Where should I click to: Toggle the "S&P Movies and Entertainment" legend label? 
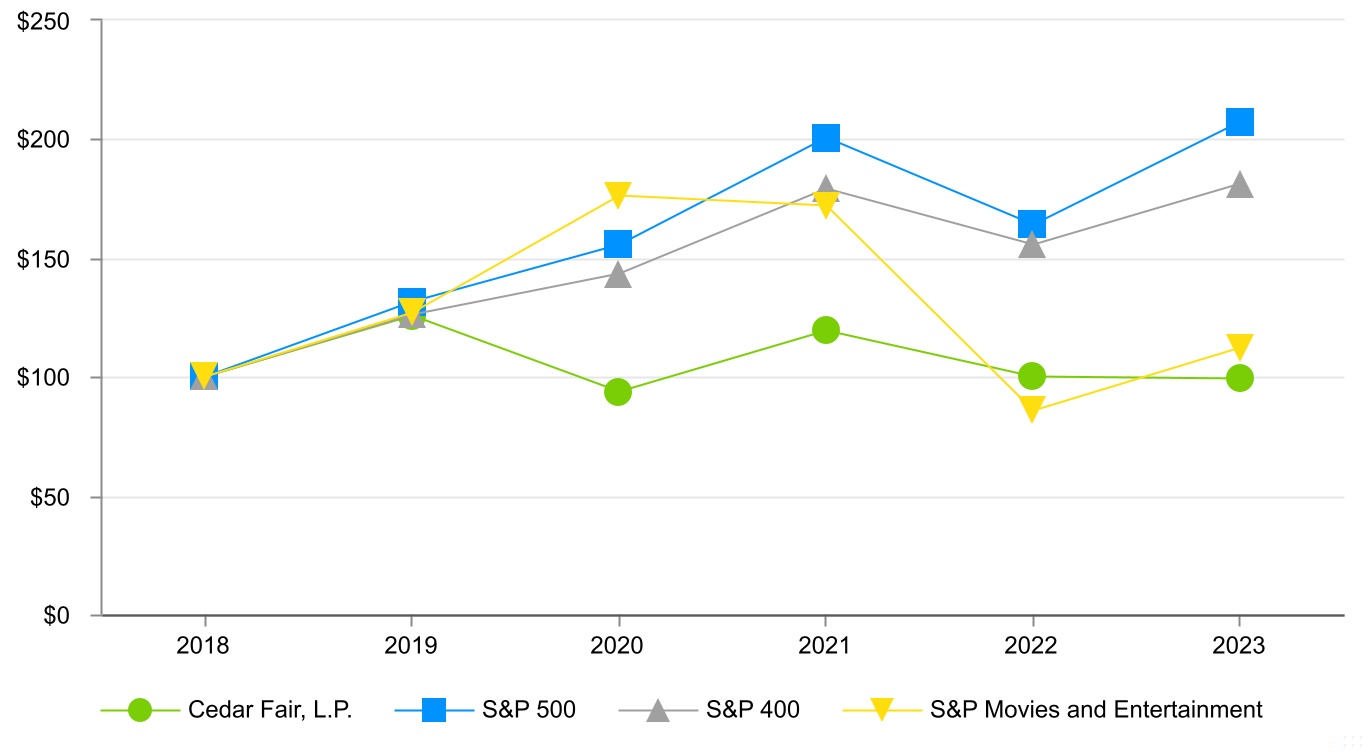click(x=1096, y=710)
